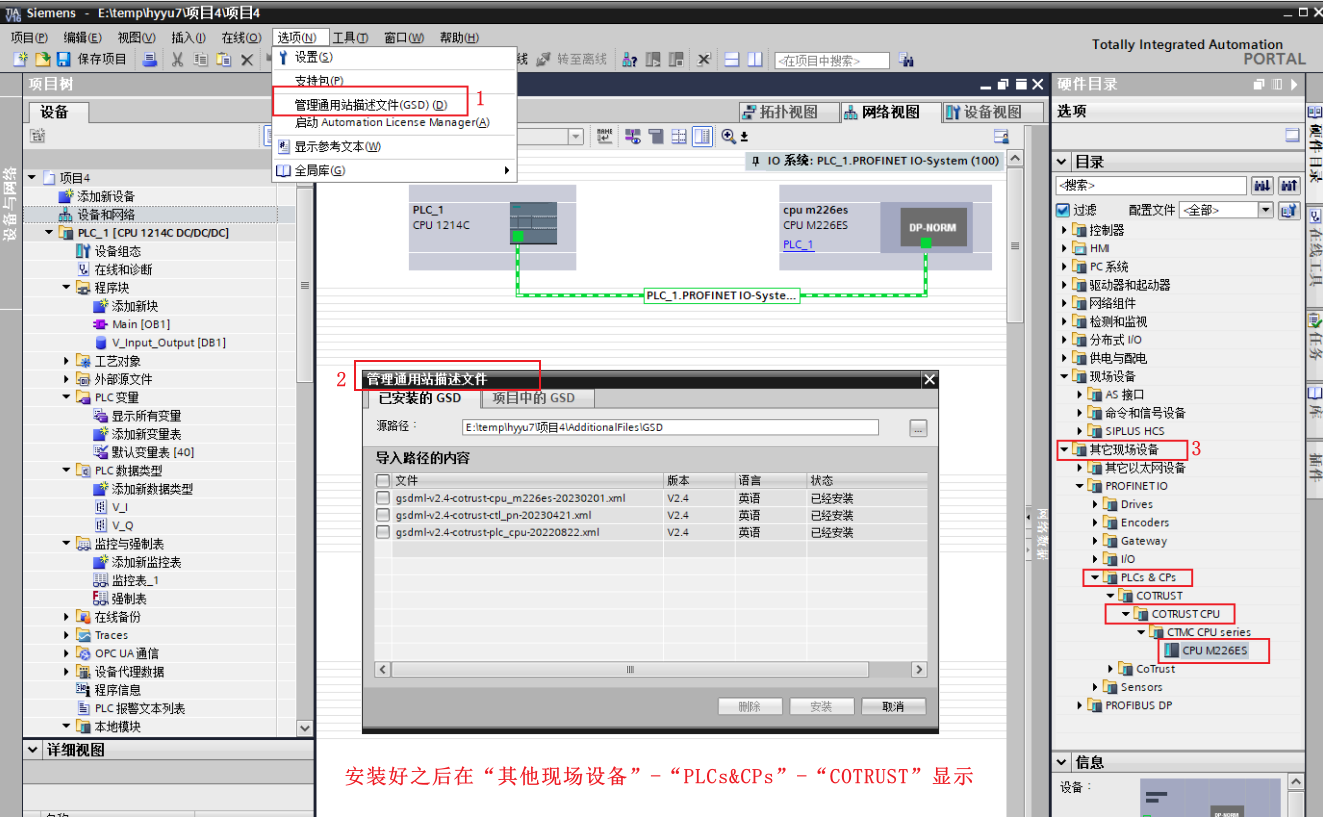Click the copy icon in toolbar
The width and height of the screenshot is (1323, 817).
(x=200, y=59)
